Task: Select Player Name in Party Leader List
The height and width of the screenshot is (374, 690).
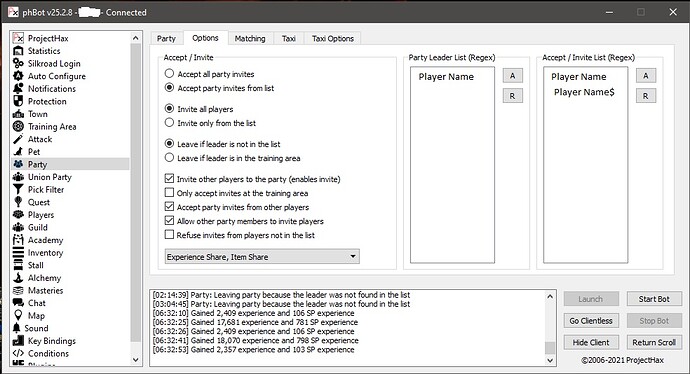Action: click(446, 77)
